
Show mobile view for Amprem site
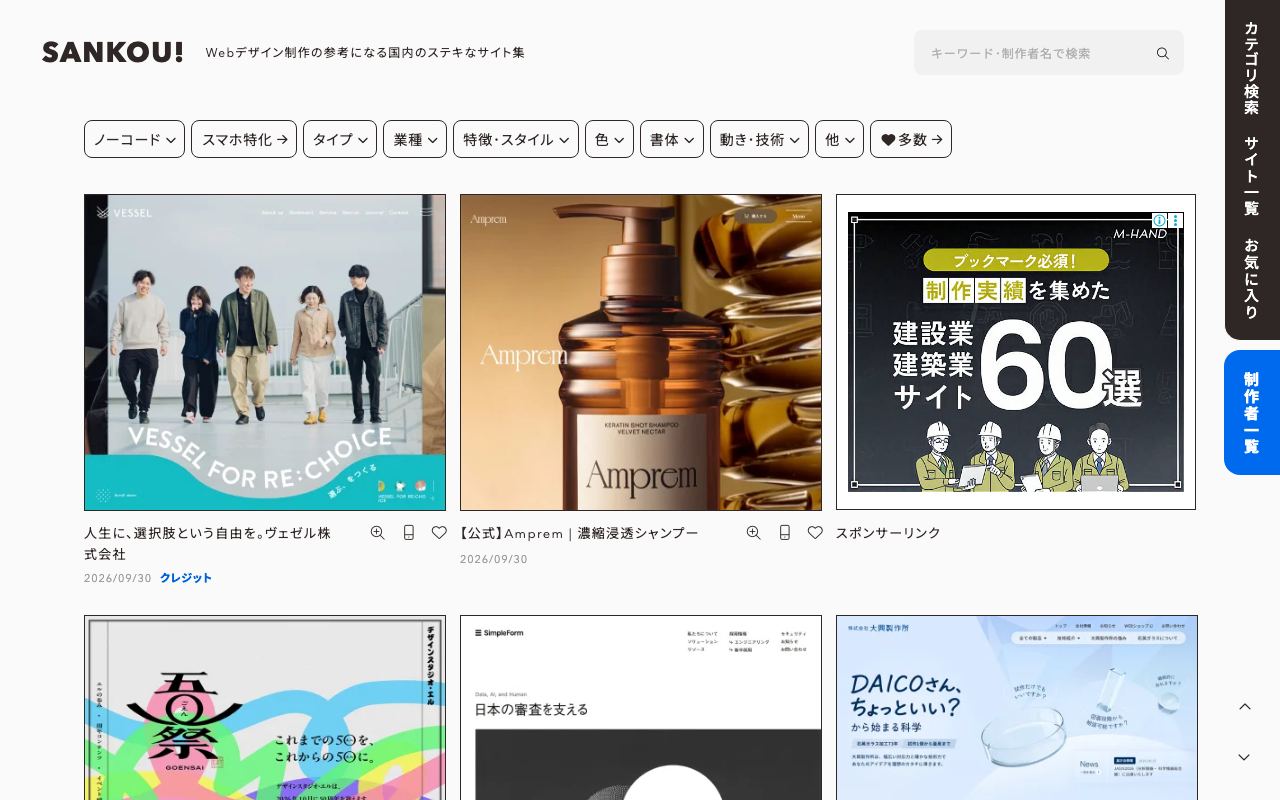click(784, 533)
